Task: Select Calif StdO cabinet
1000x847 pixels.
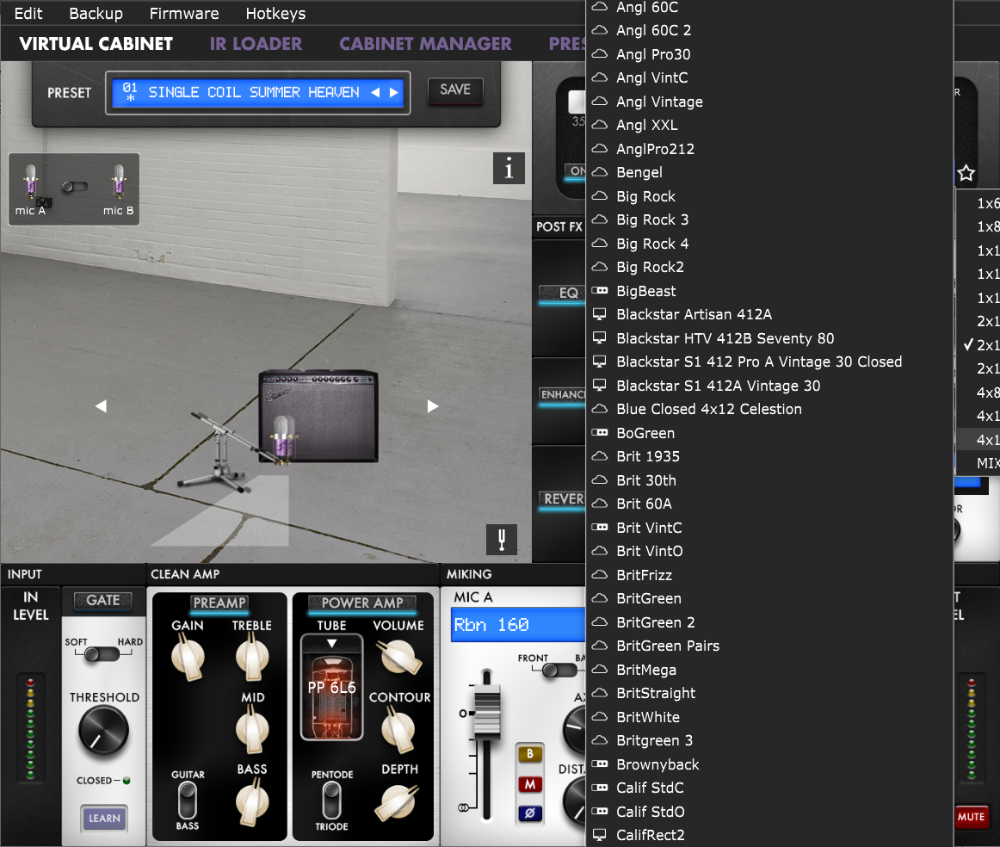Action: (769, 811)
